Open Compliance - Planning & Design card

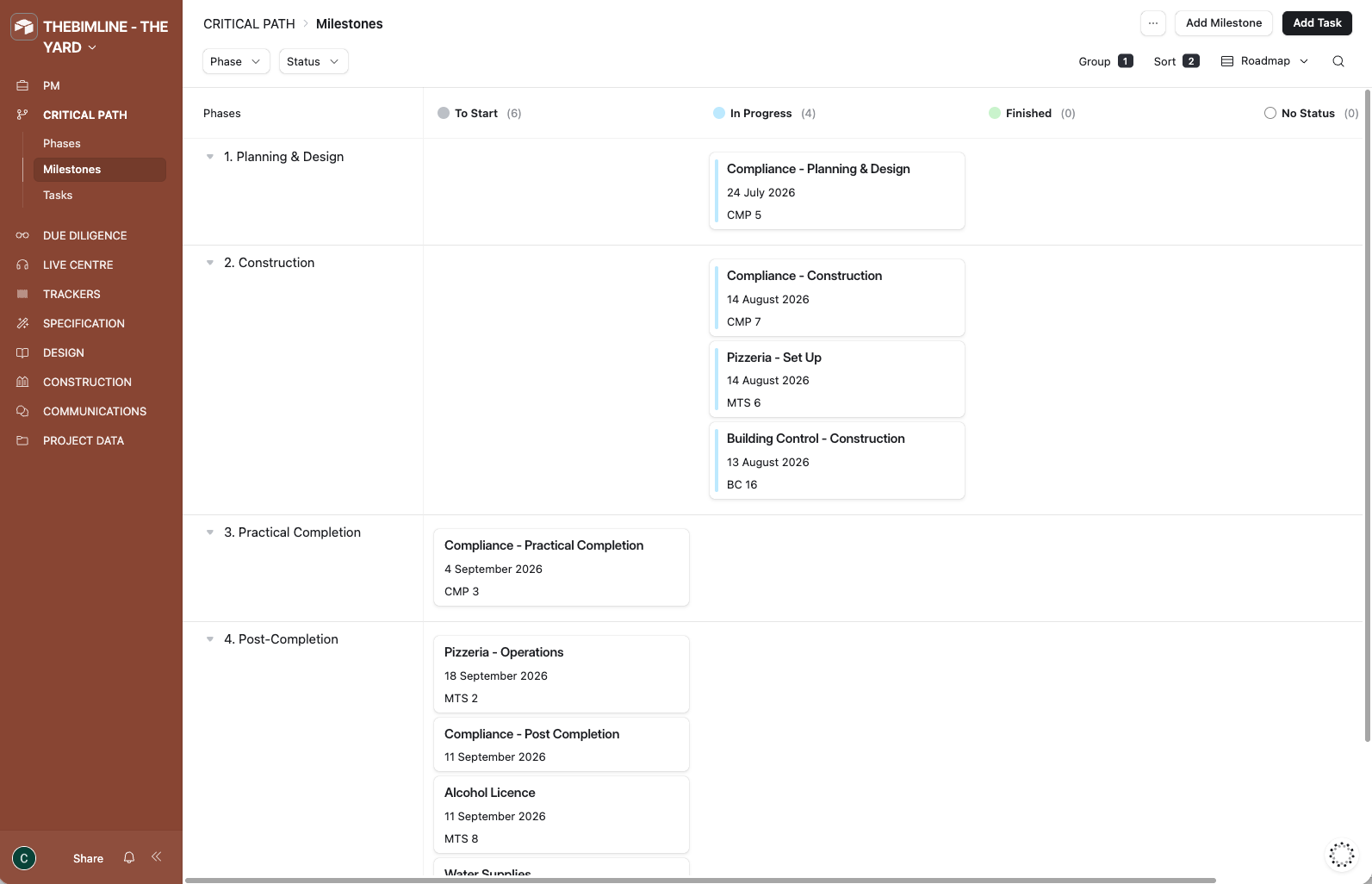(x=837, y=191)
